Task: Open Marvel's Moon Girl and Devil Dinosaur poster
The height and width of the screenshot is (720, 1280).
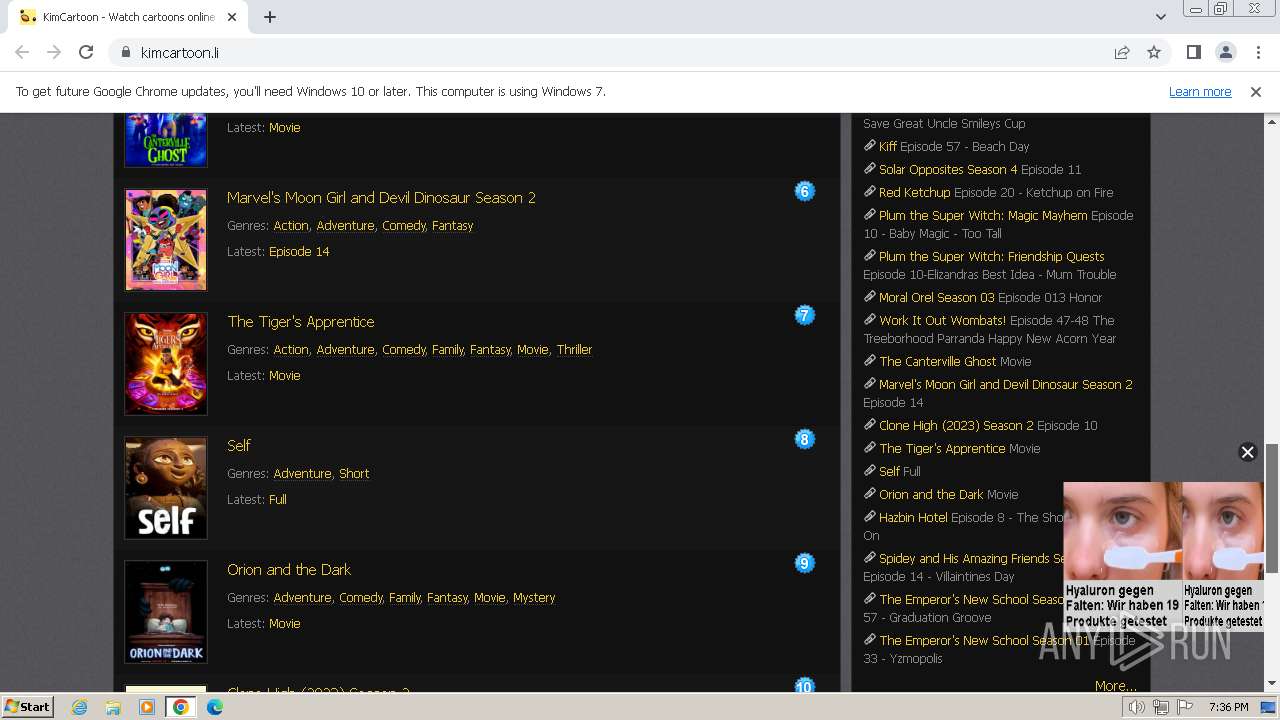Action: point(166,240)
